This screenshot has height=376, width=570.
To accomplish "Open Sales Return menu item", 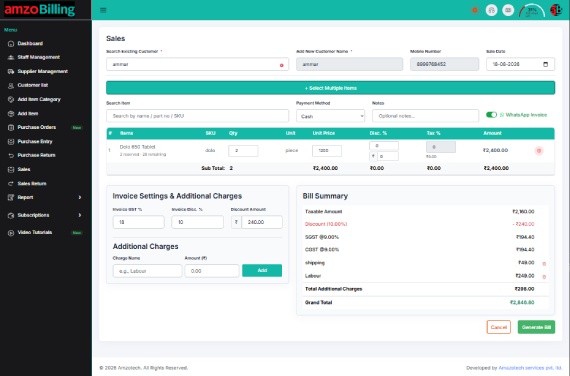I will click(32, 184).
